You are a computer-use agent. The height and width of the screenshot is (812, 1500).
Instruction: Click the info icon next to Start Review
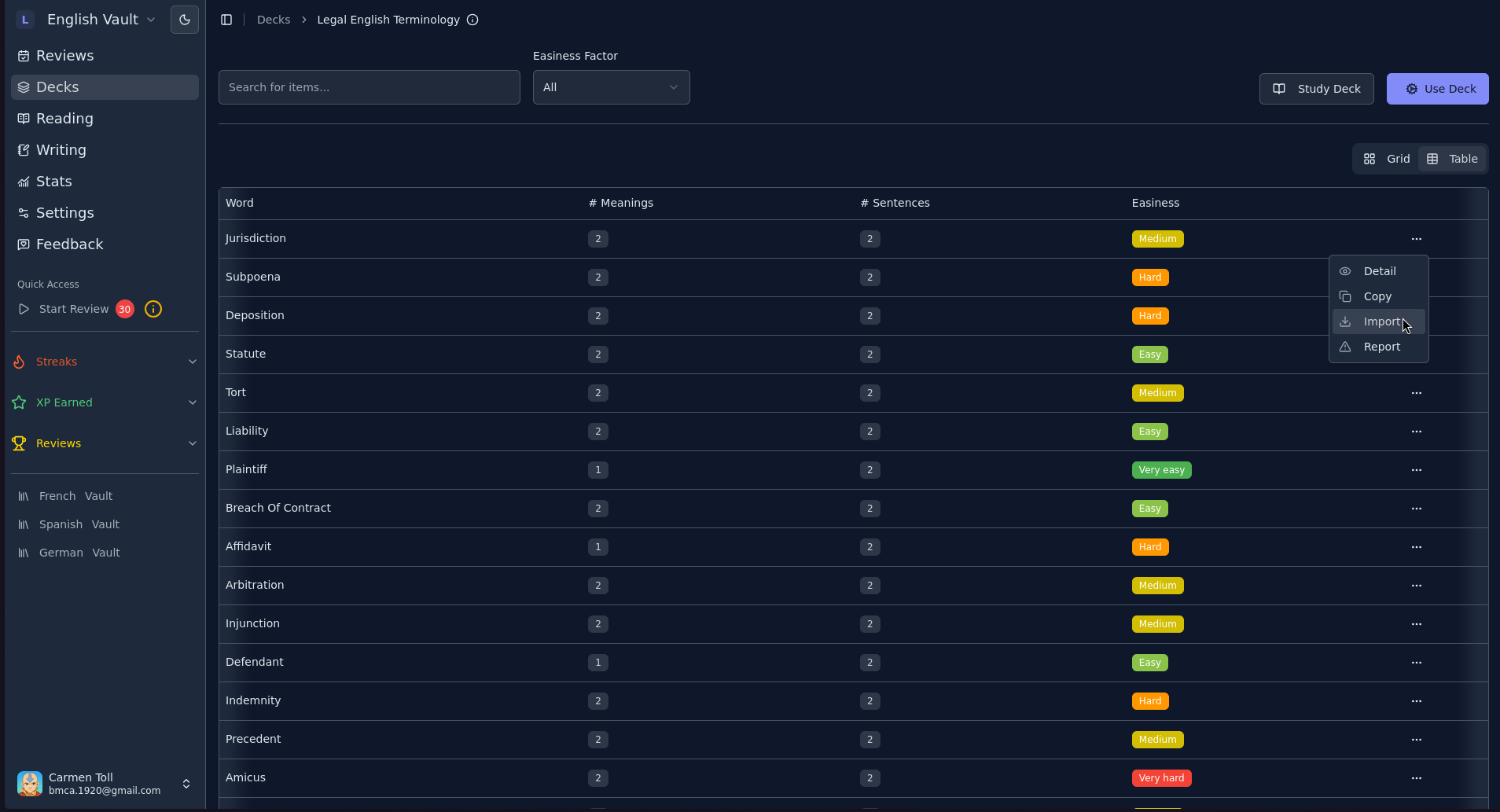pyautogui.click(x=153, y=309)
